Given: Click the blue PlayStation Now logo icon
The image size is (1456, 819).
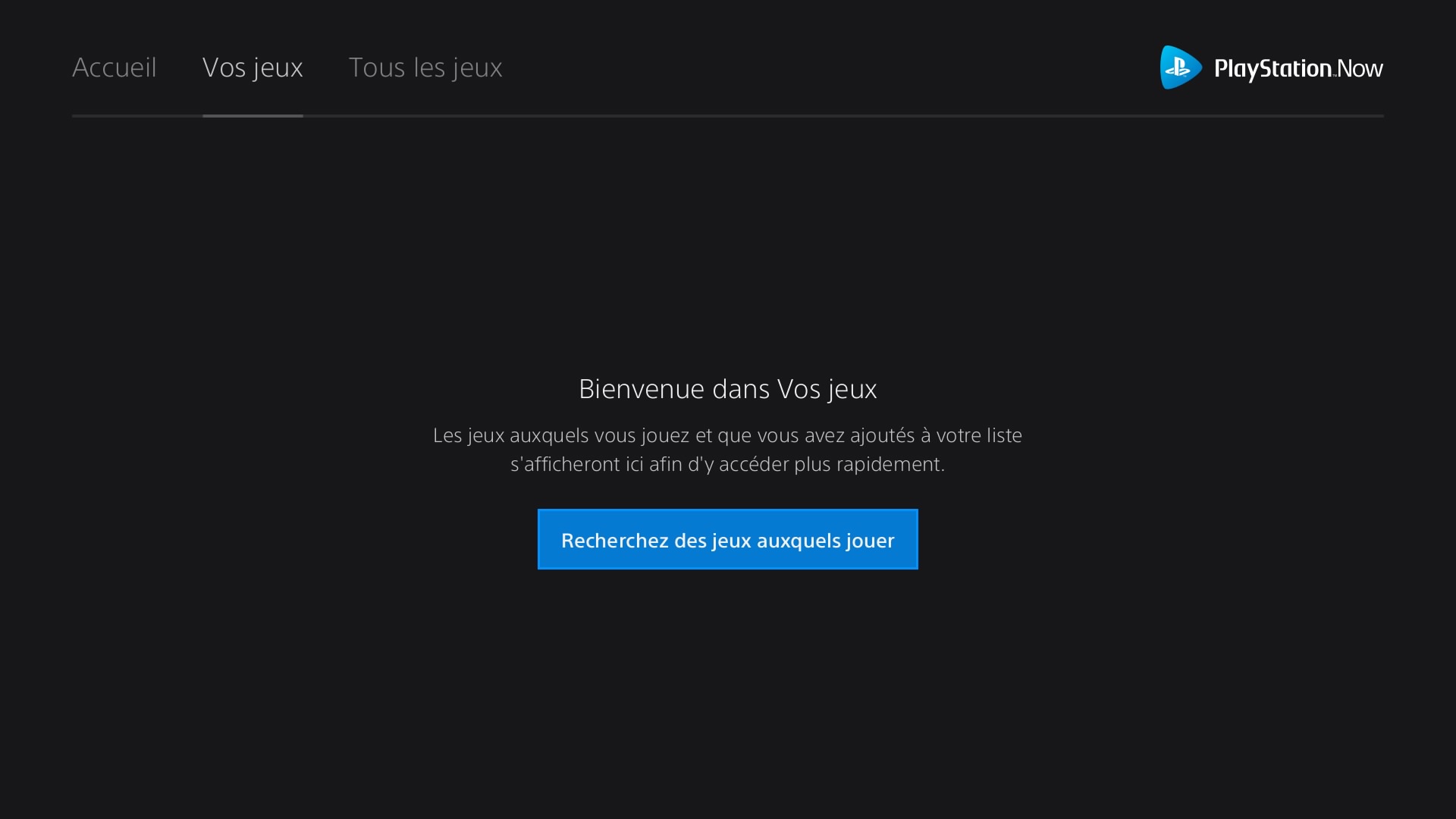Looking at the screenshot, I should (1181, 67).
